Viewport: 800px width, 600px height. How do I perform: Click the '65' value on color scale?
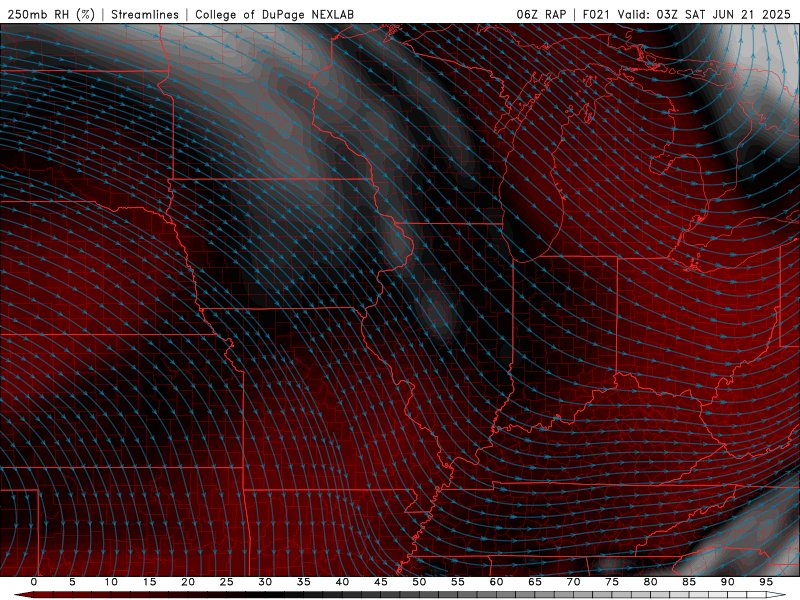click(535, 582)
